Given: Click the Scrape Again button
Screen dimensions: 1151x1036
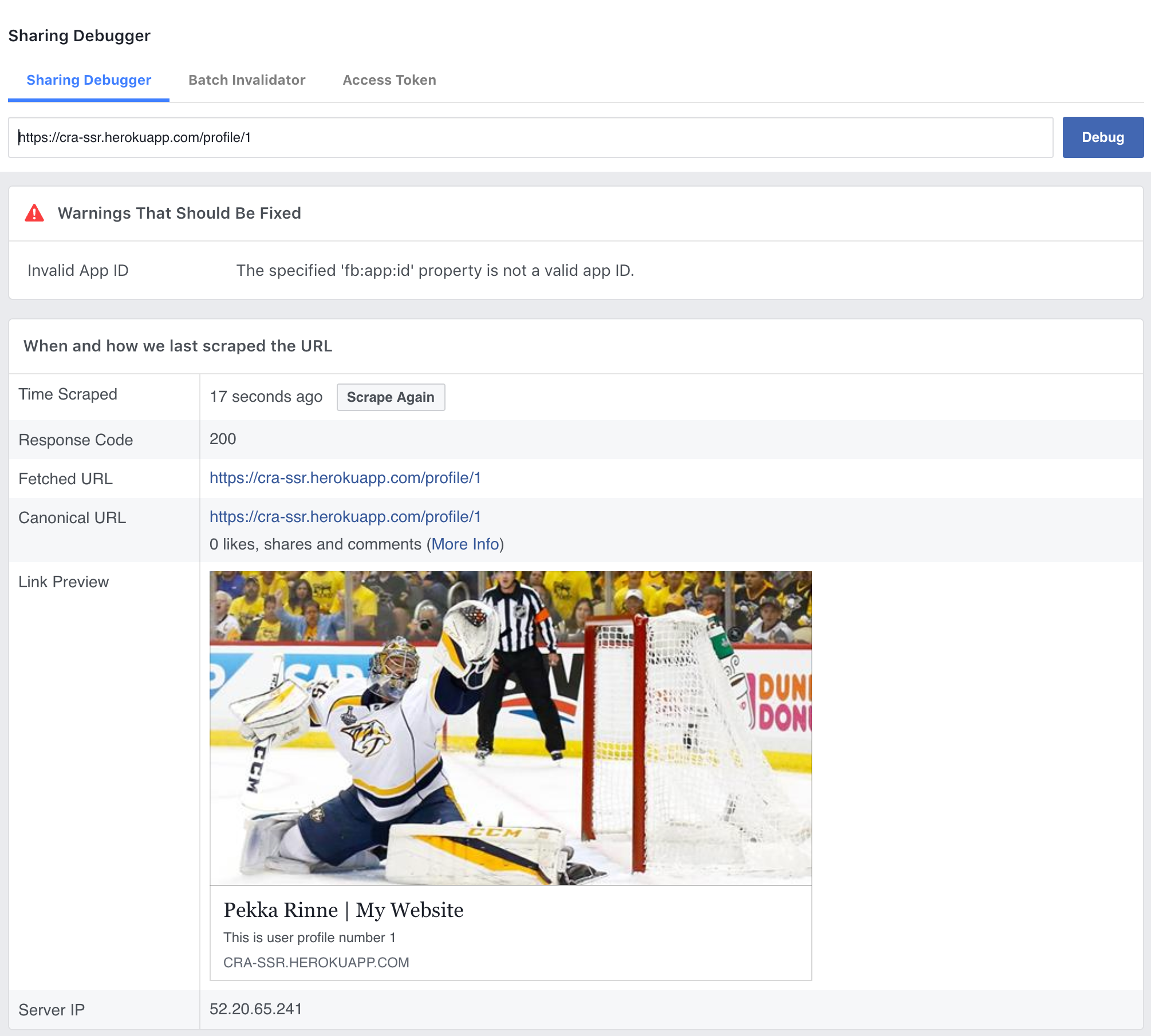Looking at the screenshot, I should click(391, 397).
